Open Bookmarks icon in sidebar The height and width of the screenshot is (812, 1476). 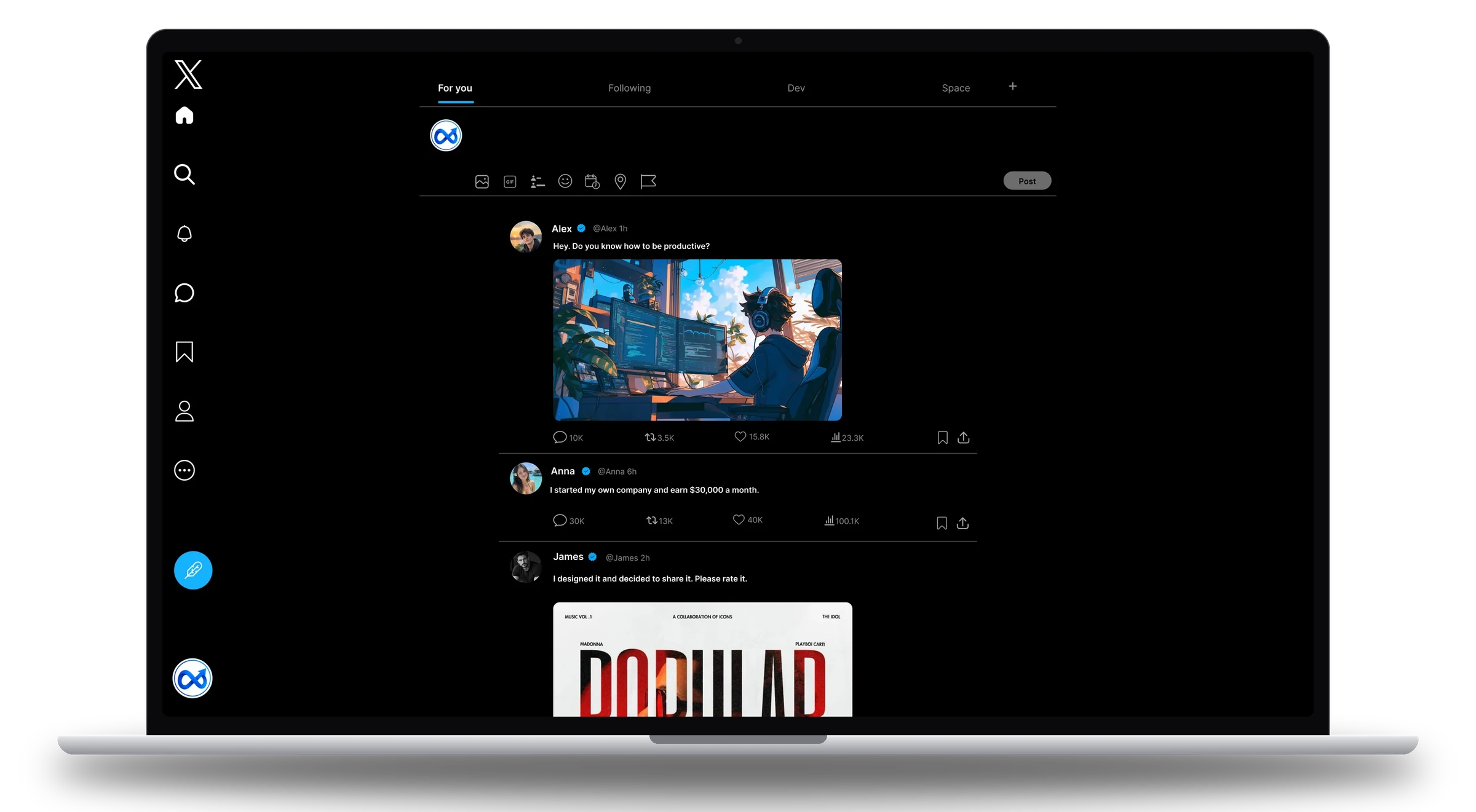(184, 352)
